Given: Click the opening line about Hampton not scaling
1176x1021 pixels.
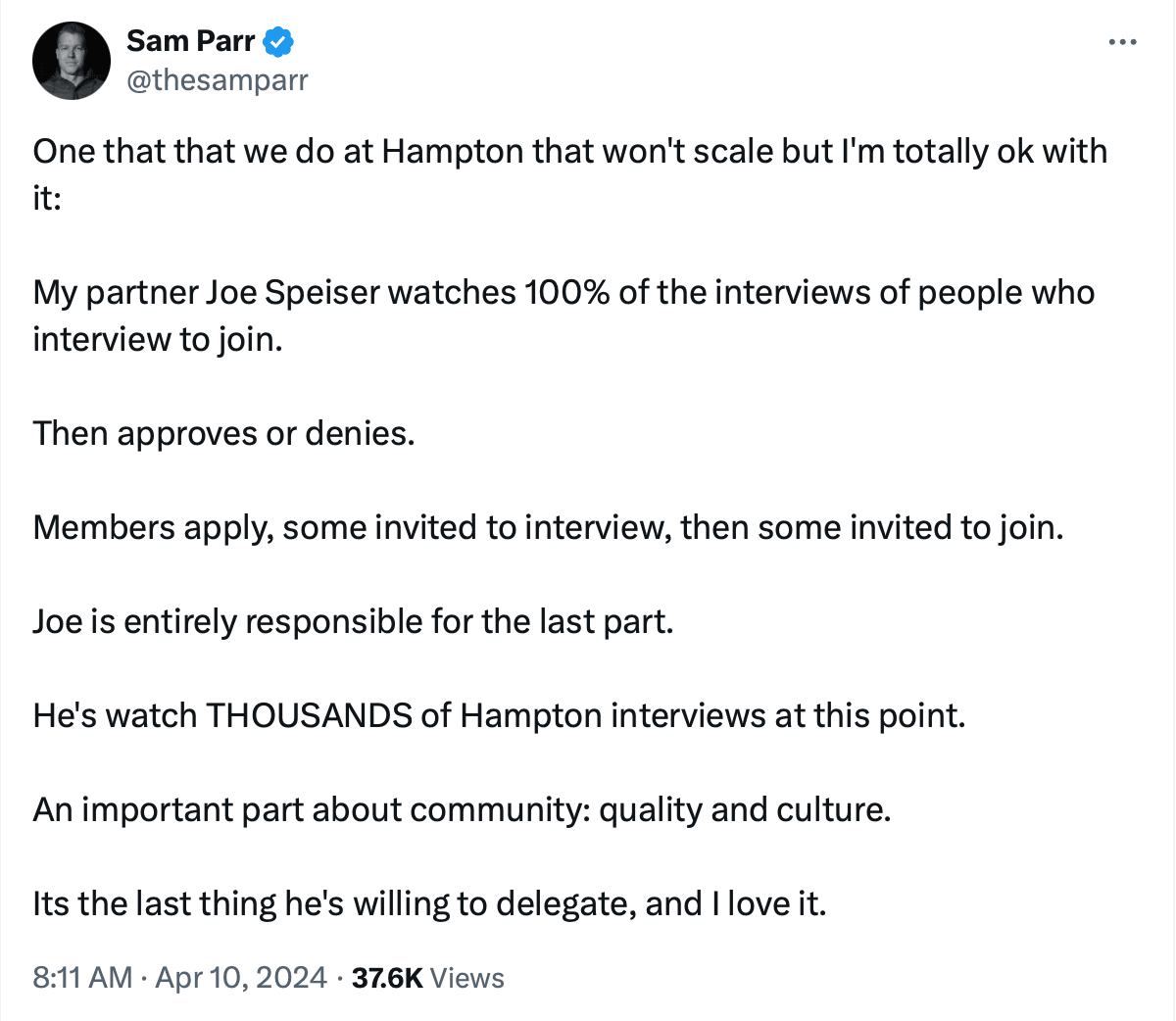Looking at the screenshot, I should point(568,152).
